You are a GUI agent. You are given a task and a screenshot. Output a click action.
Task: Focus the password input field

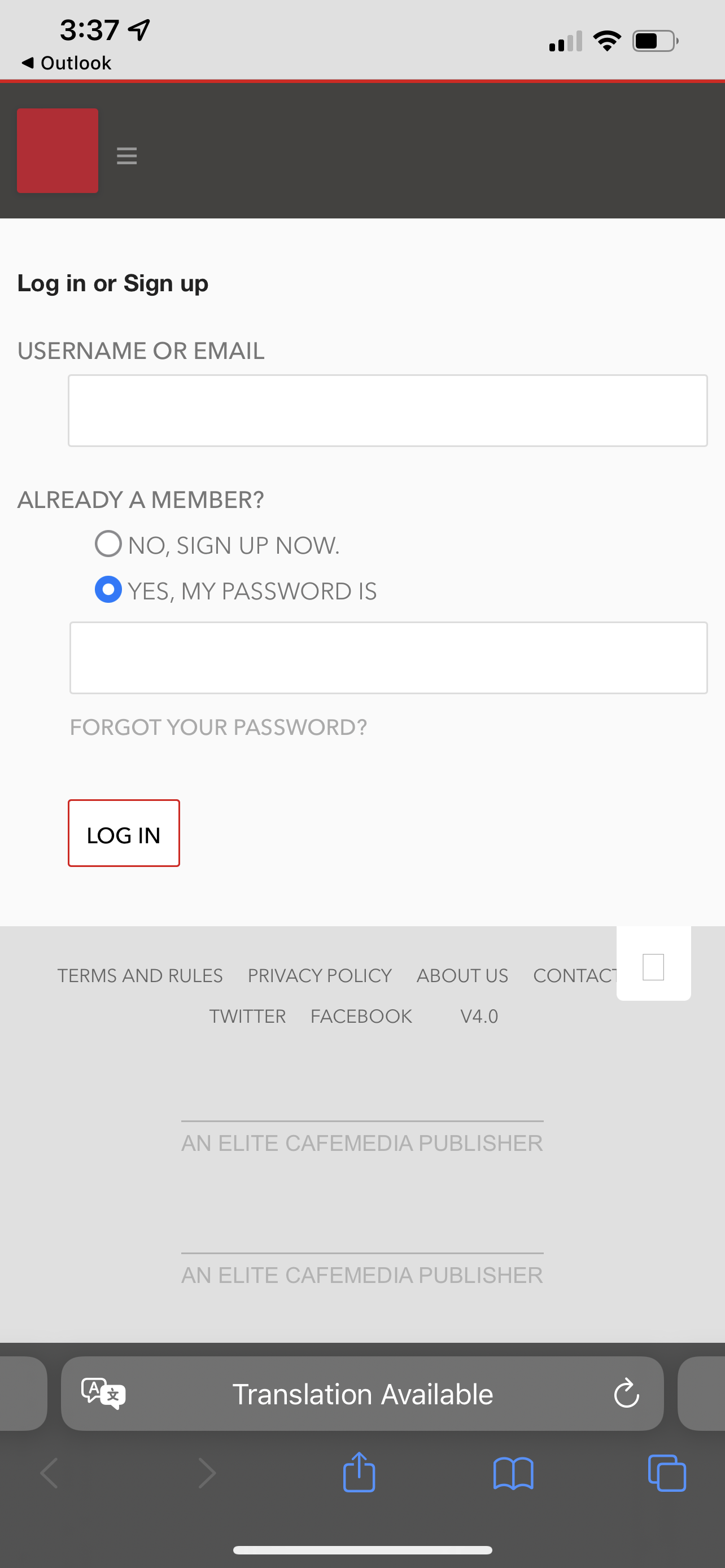(x=388, y=658)
